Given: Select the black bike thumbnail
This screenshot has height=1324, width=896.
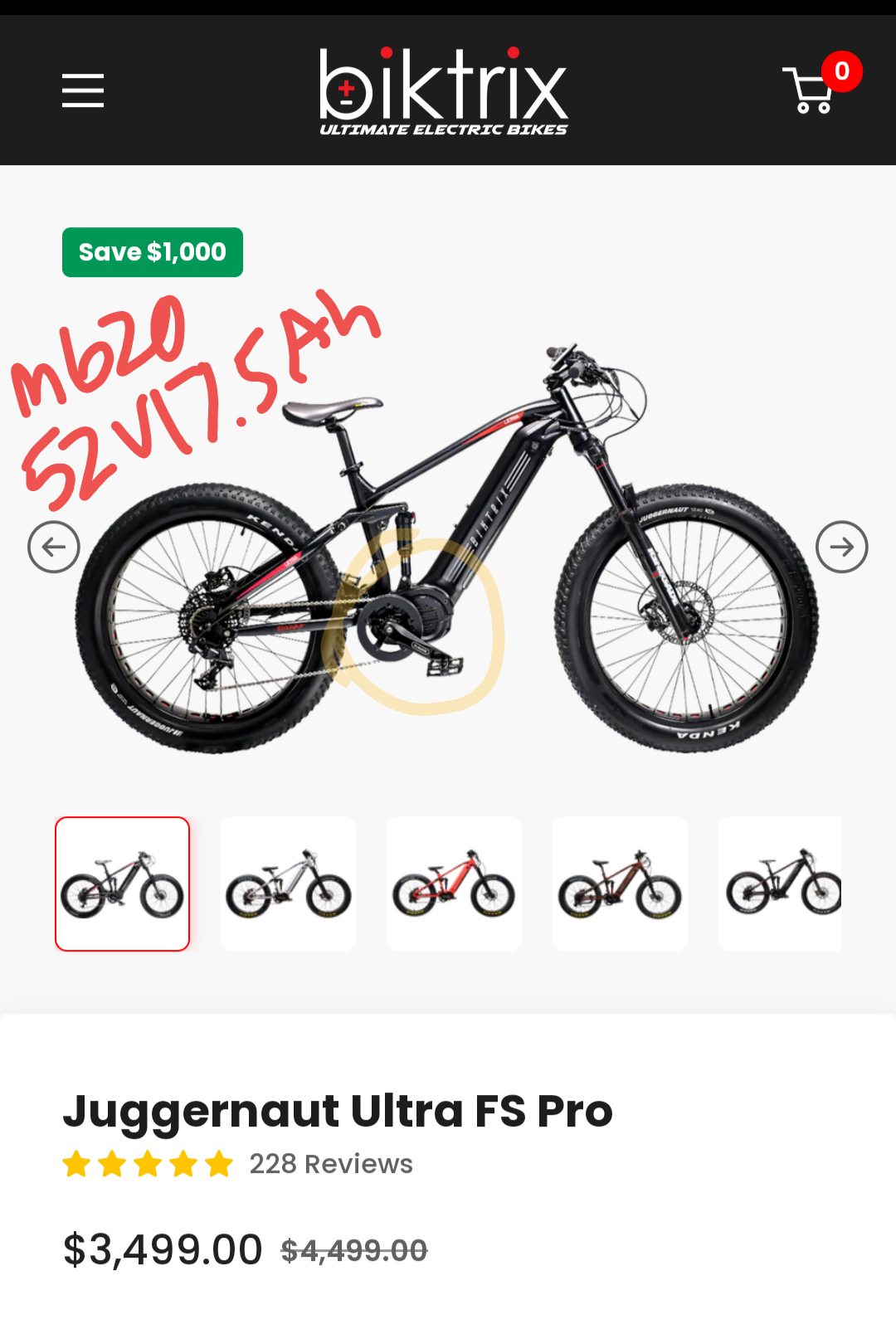Looking at the screenshot, I should [123, 883].
